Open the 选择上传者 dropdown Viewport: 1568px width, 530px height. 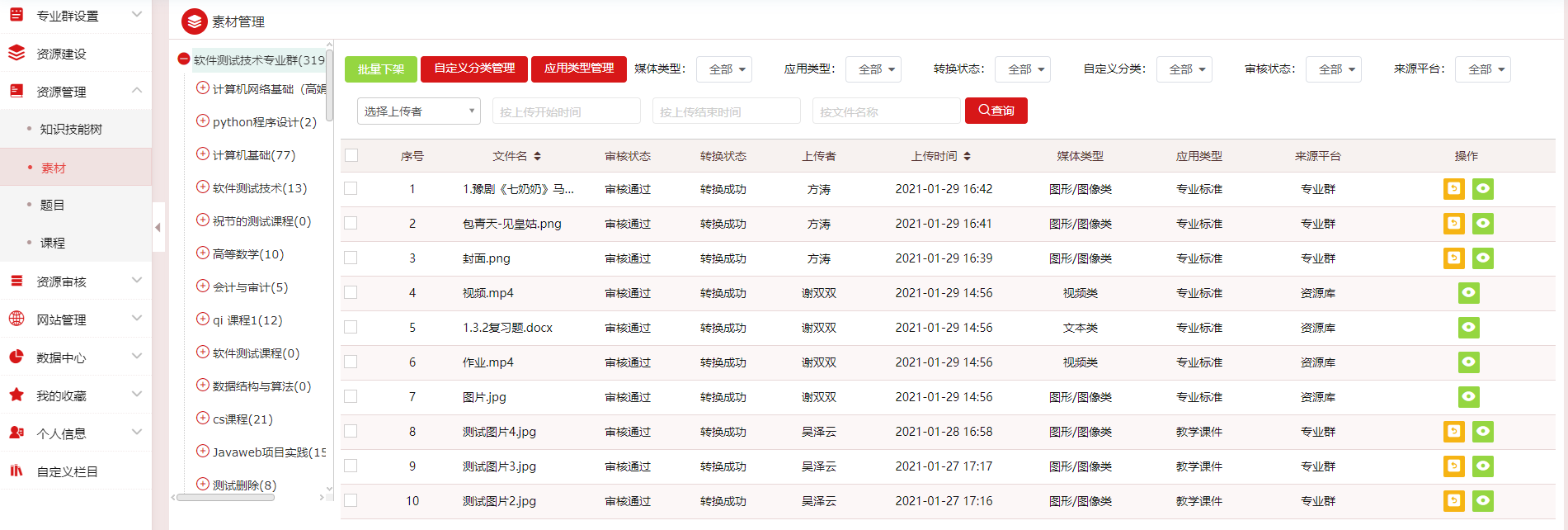coord(419,111)
